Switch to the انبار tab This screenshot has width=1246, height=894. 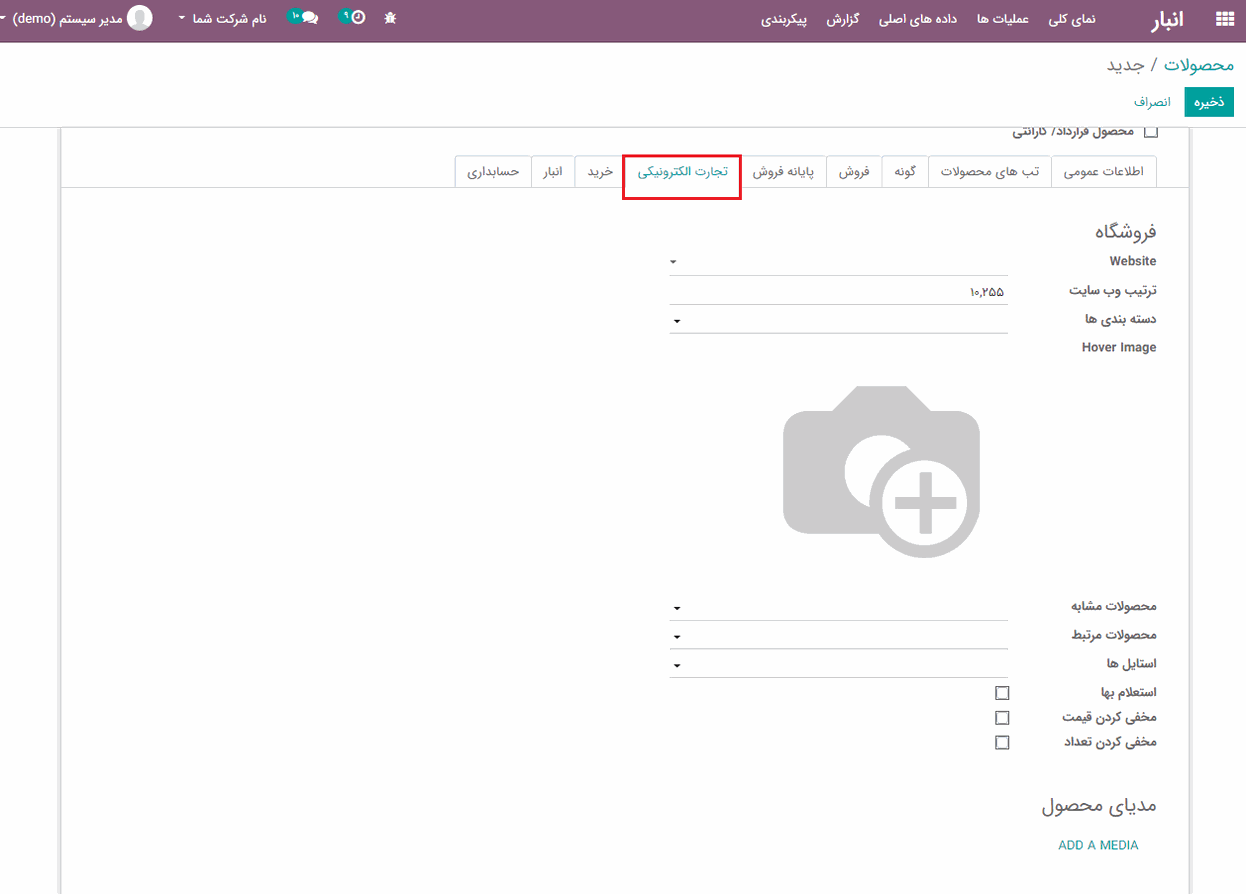[x=553, y=171]
